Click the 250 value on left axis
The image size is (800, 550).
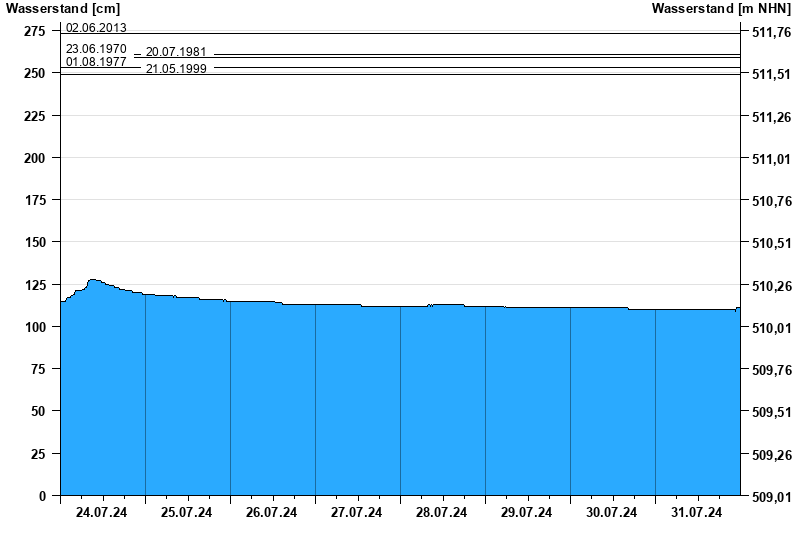tap(35, 74)
